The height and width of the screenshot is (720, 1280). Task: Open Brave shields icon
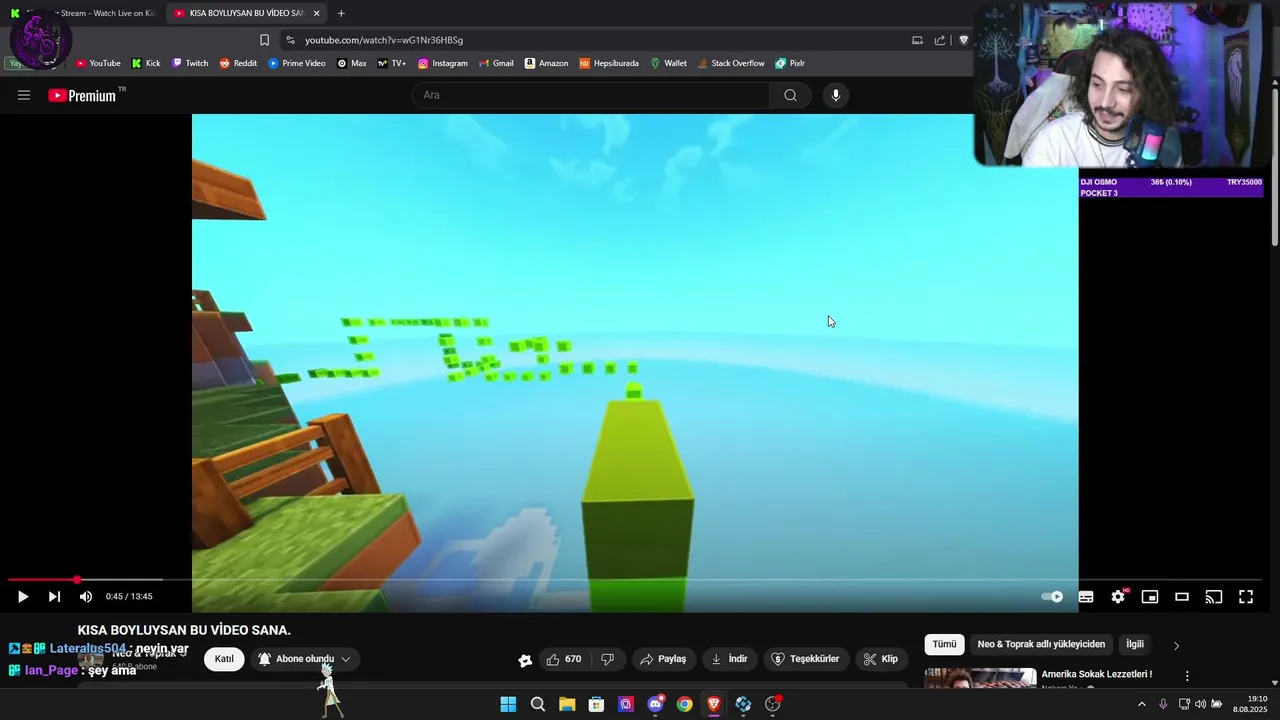tap(964, 40)
